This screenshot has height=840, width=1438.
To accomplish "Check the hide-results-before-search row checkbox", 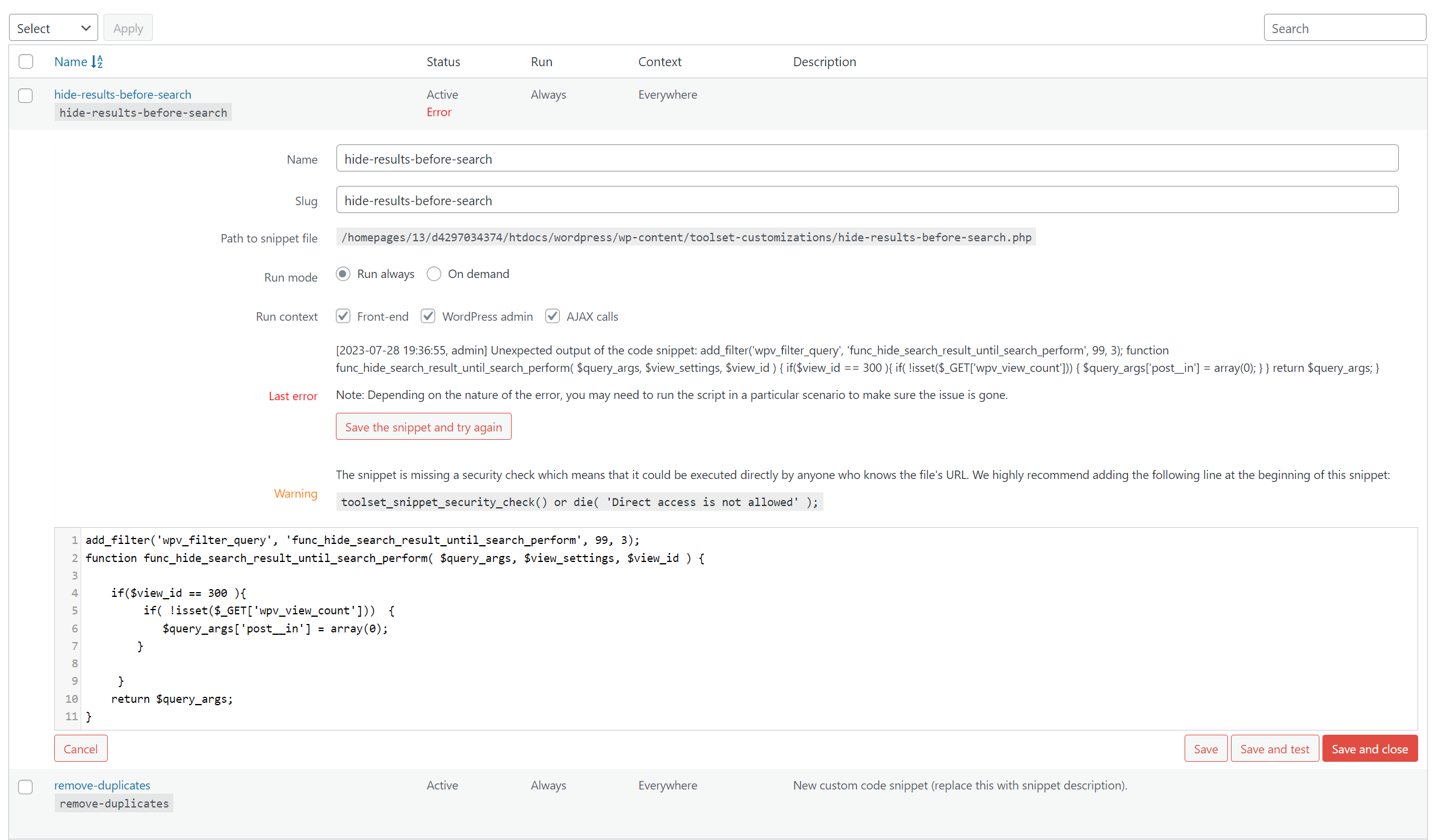I will [x=25, y=96].
